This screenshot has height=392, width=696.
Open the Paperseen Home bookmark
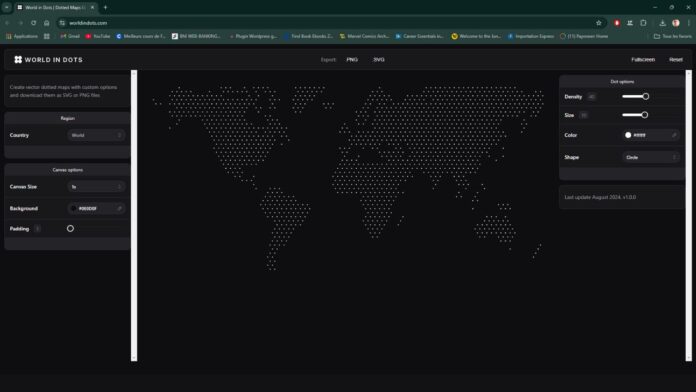[x=584, y=36]
